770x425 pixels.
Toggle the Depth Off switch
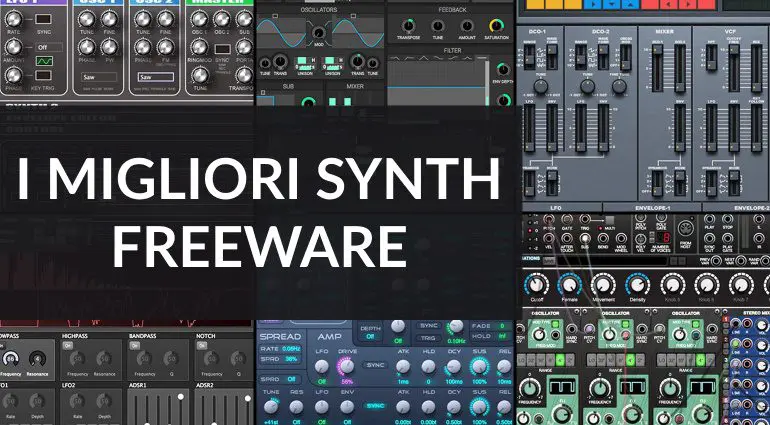368,338
